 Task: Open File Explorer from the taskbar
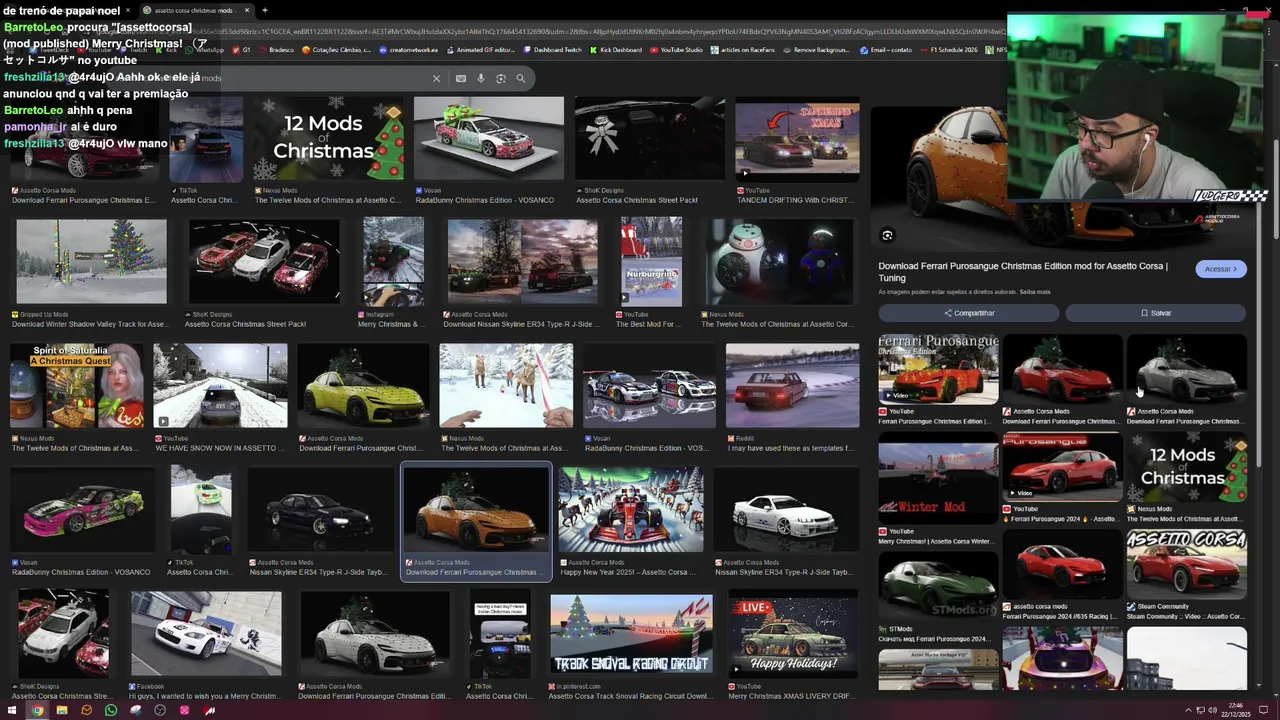tap(62, 710)
